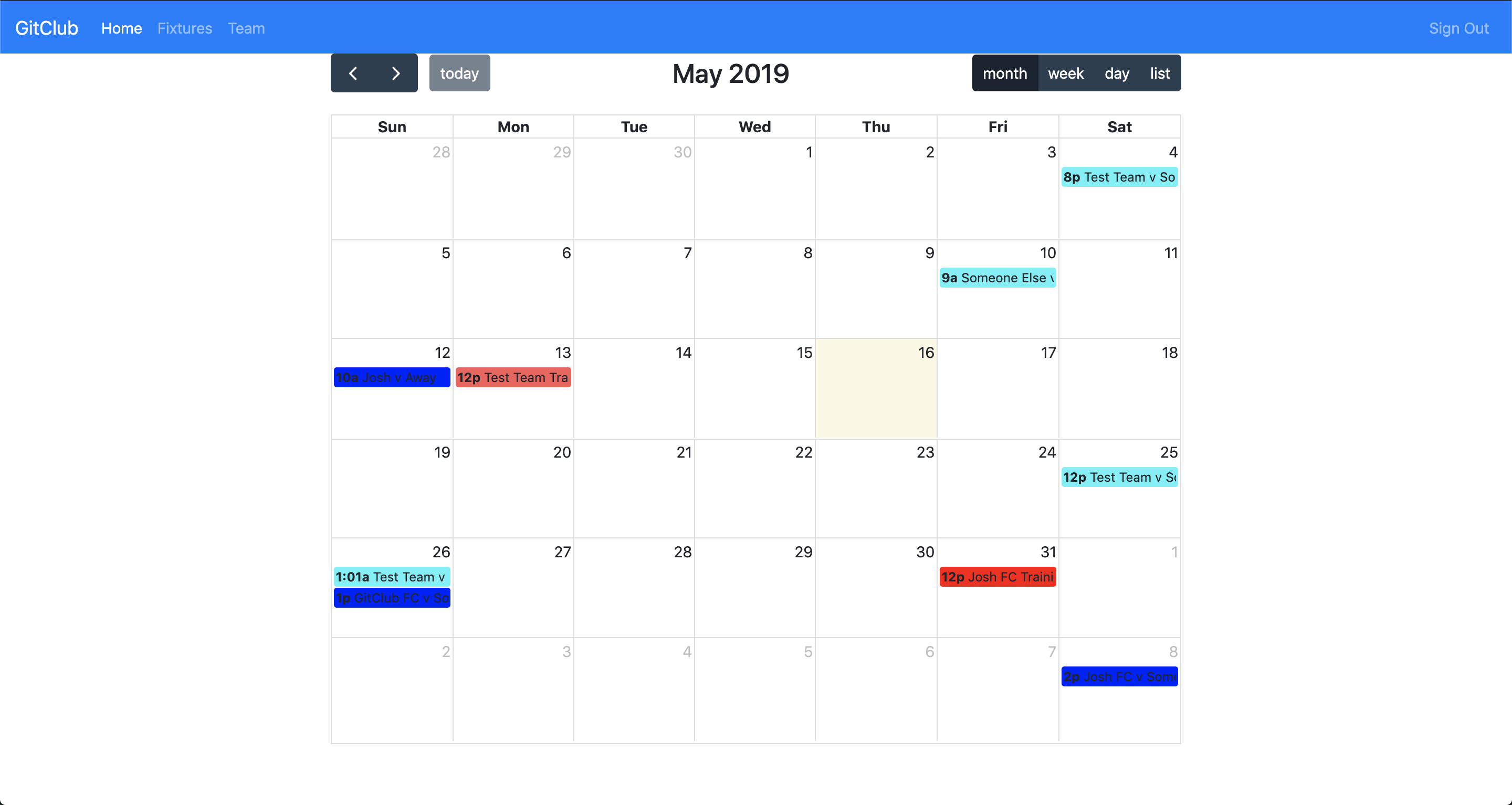Open the Team page in navbar
This screenshot has width=1512, height=805.
click(246, 28)
